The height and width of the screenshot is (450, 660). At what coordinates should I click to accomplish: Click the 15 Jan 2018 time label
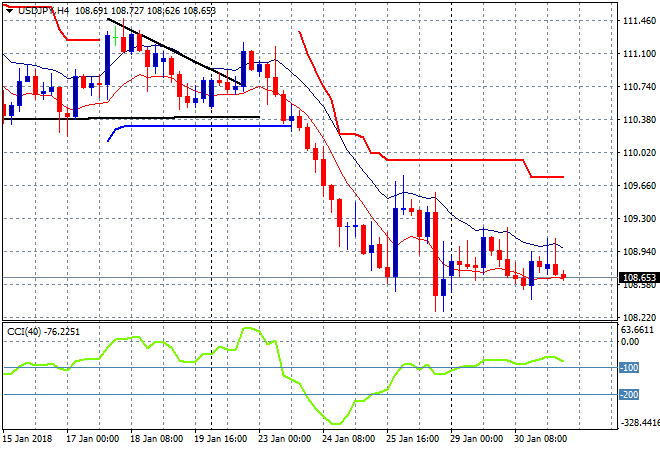click(x=27, y=439)
